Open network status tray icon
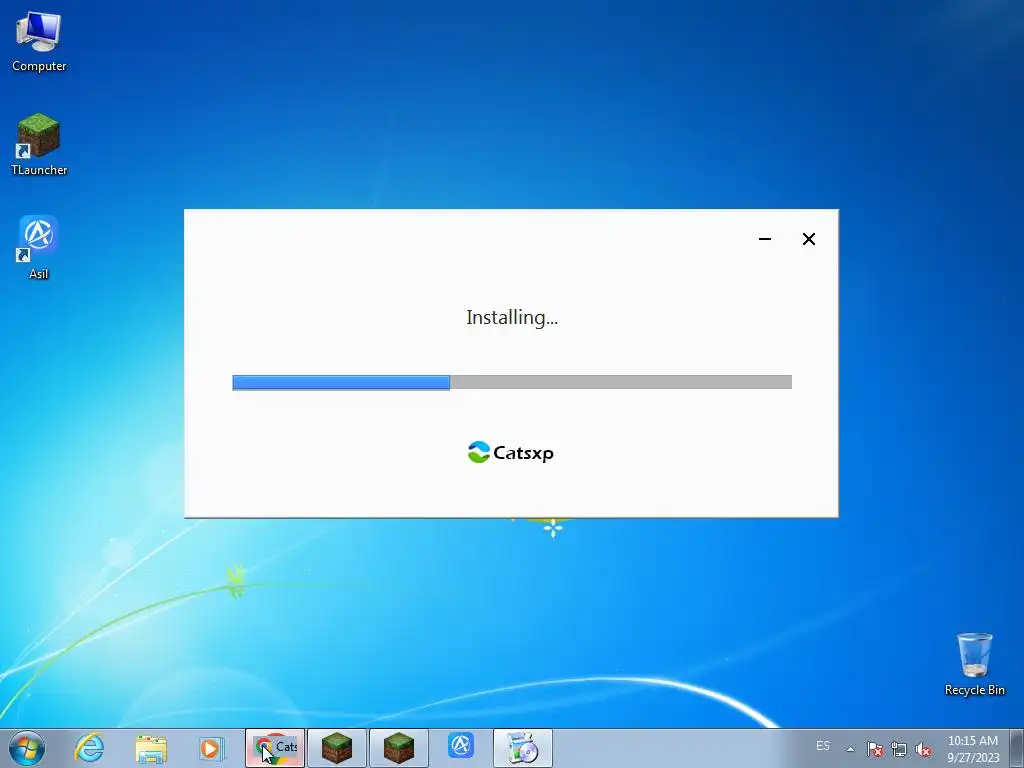The image size is (1024, 768). 899,749
